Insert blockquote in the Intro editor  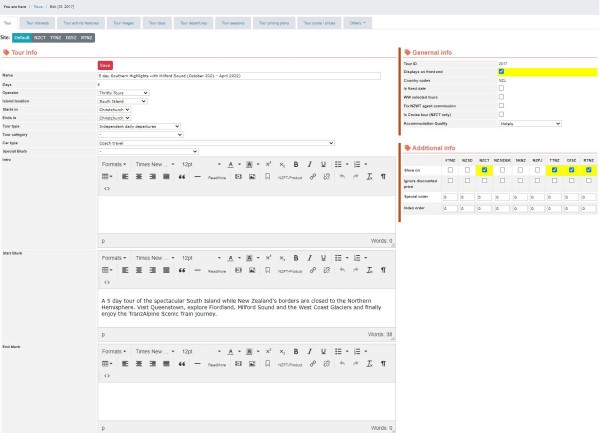(182, 177)
